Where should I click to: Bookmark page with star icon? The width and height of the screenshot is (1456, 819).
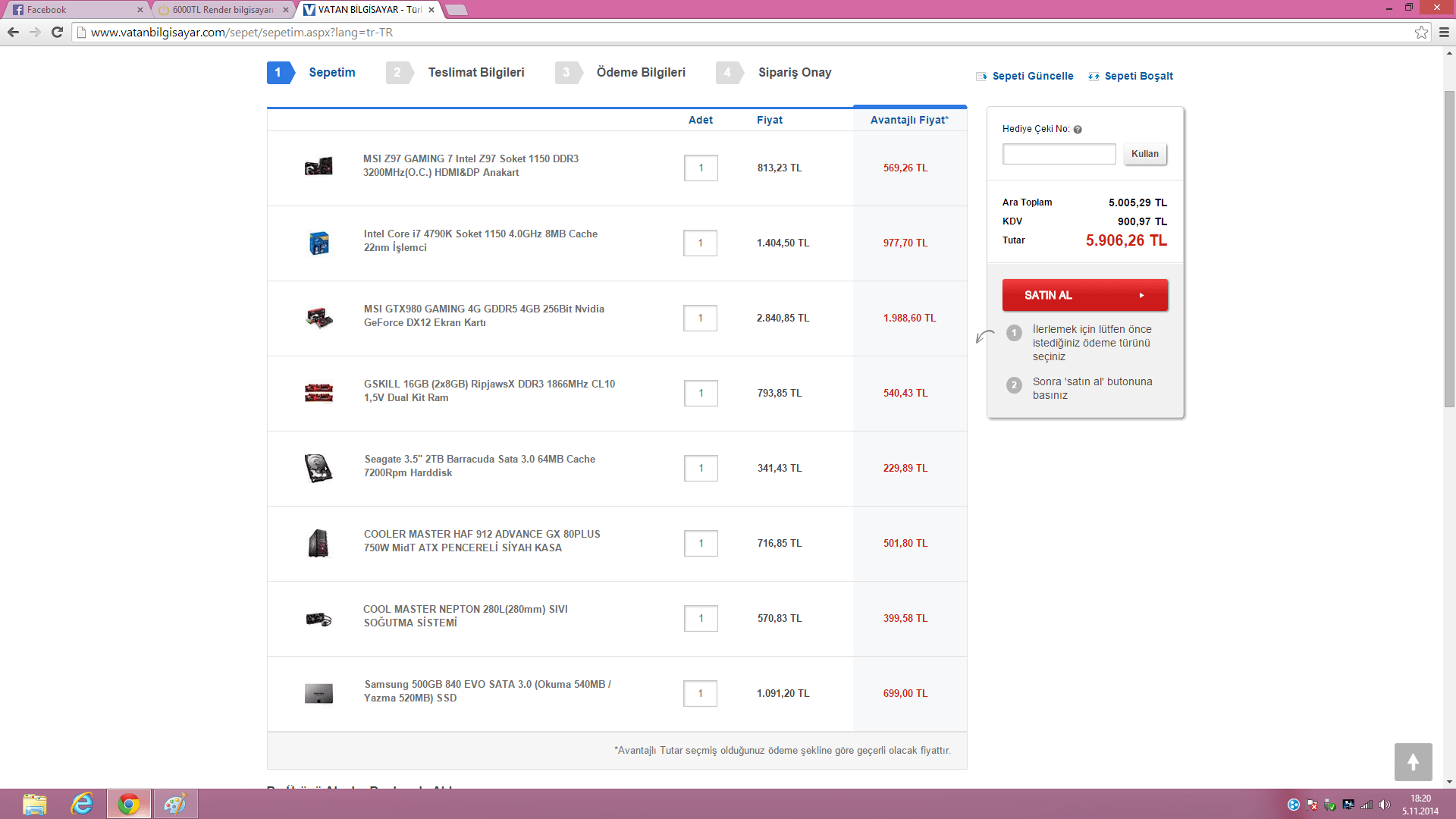click(x=1421, y=32)
